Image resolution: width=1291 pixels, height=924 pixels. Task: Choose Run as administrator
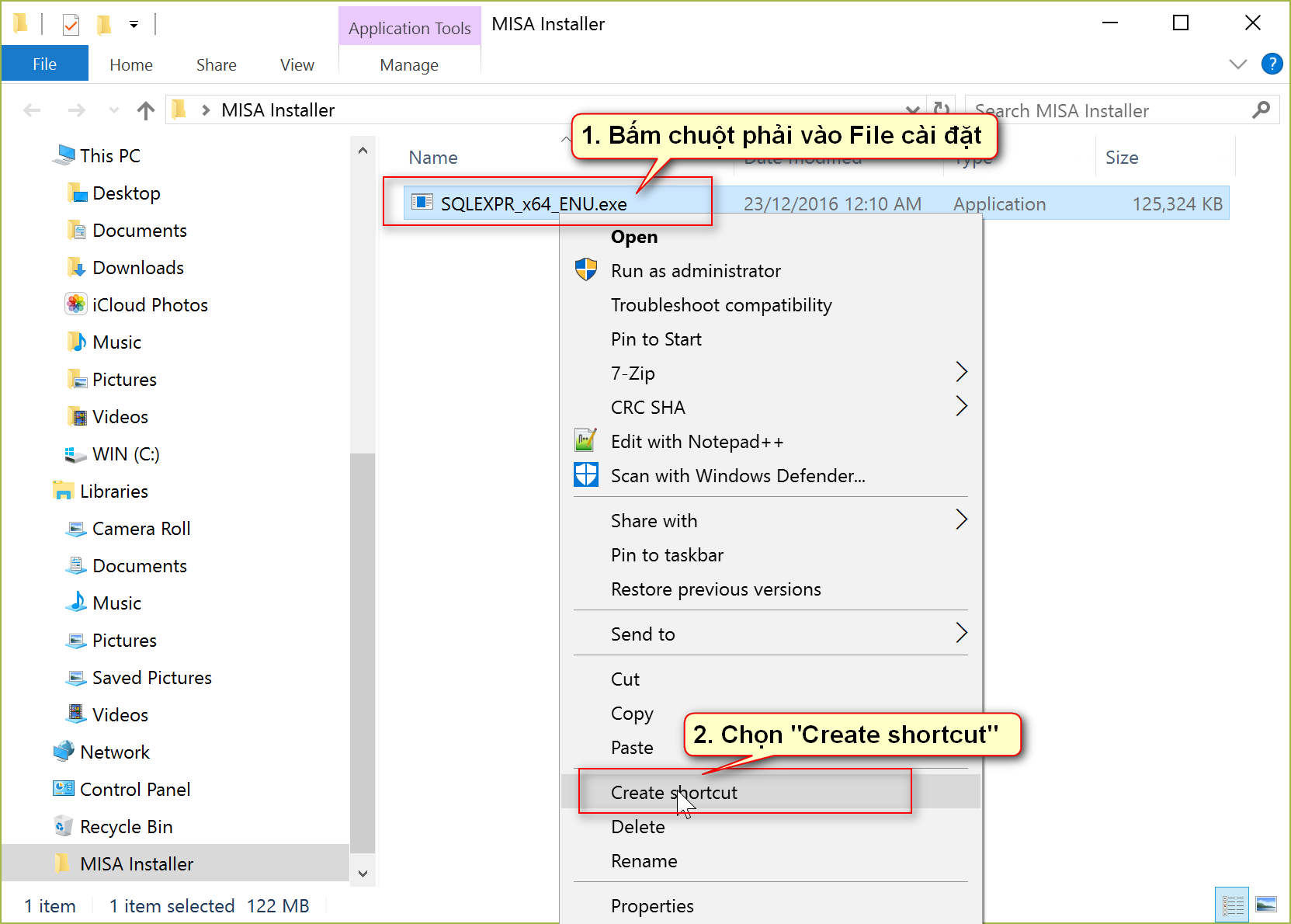696,271
